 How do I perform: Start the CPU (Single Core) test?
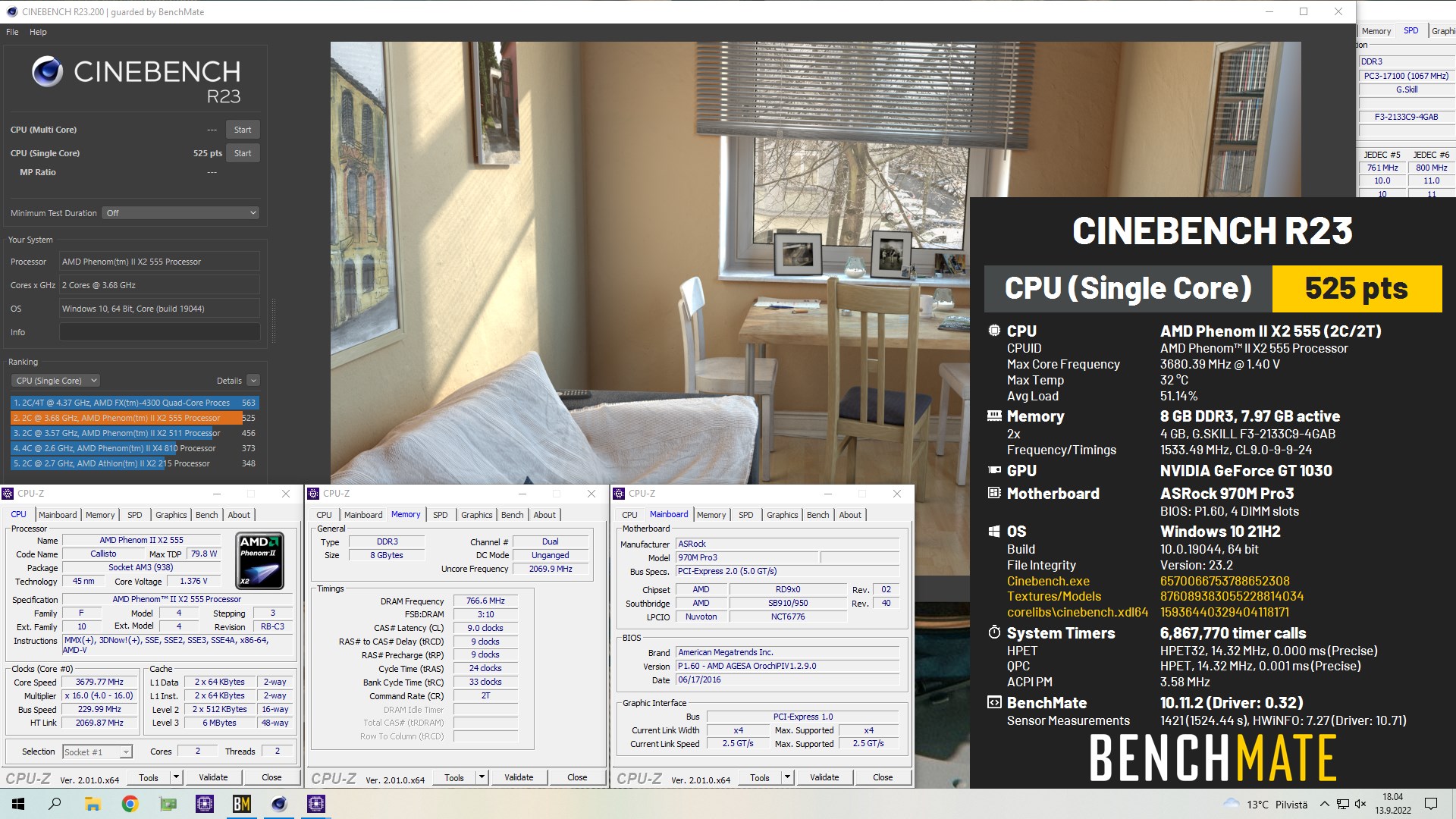[243, 153]
